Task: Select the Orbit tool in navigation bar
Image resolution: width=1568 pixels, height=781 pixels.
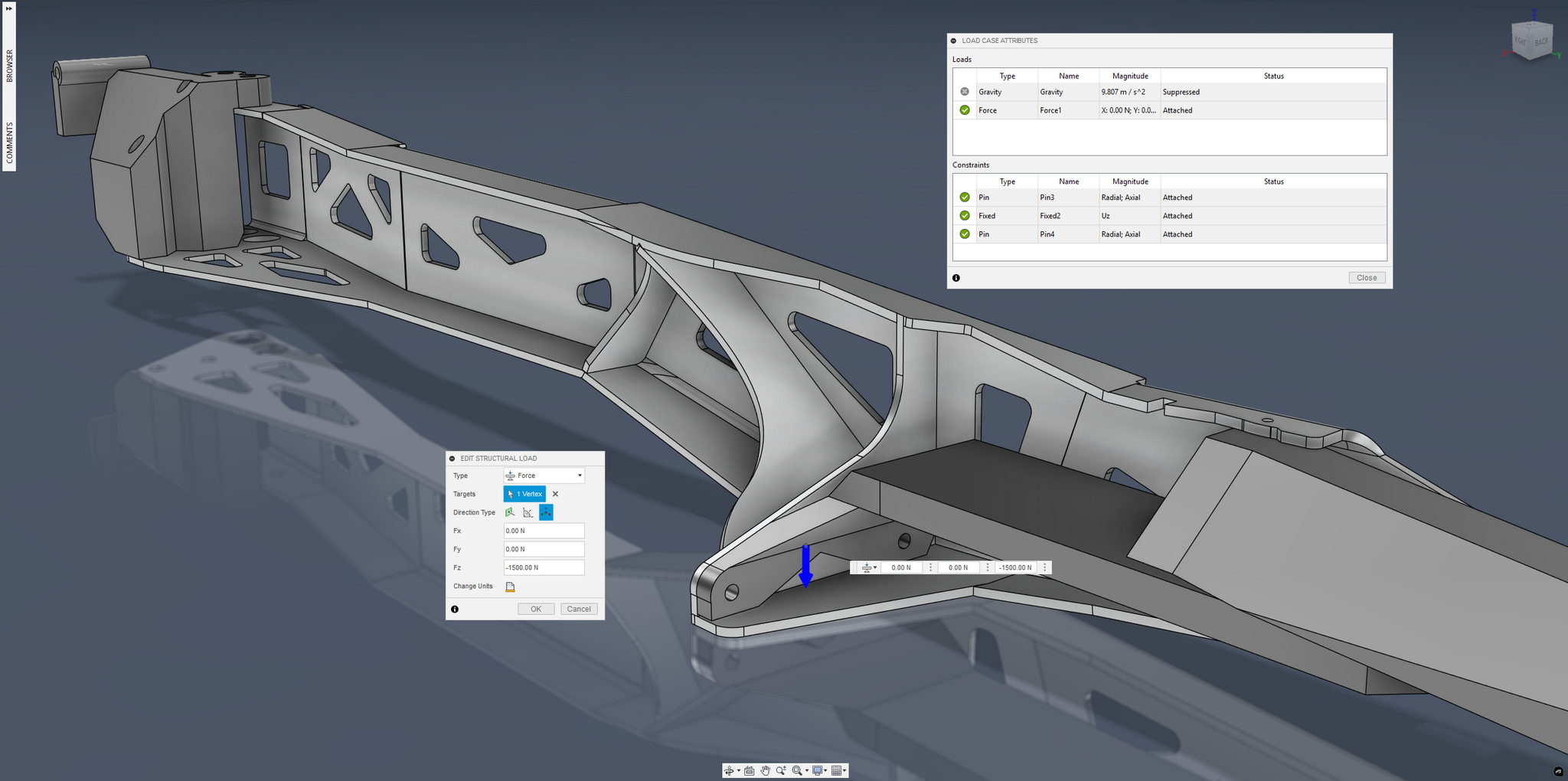Action: coord(729,770)
